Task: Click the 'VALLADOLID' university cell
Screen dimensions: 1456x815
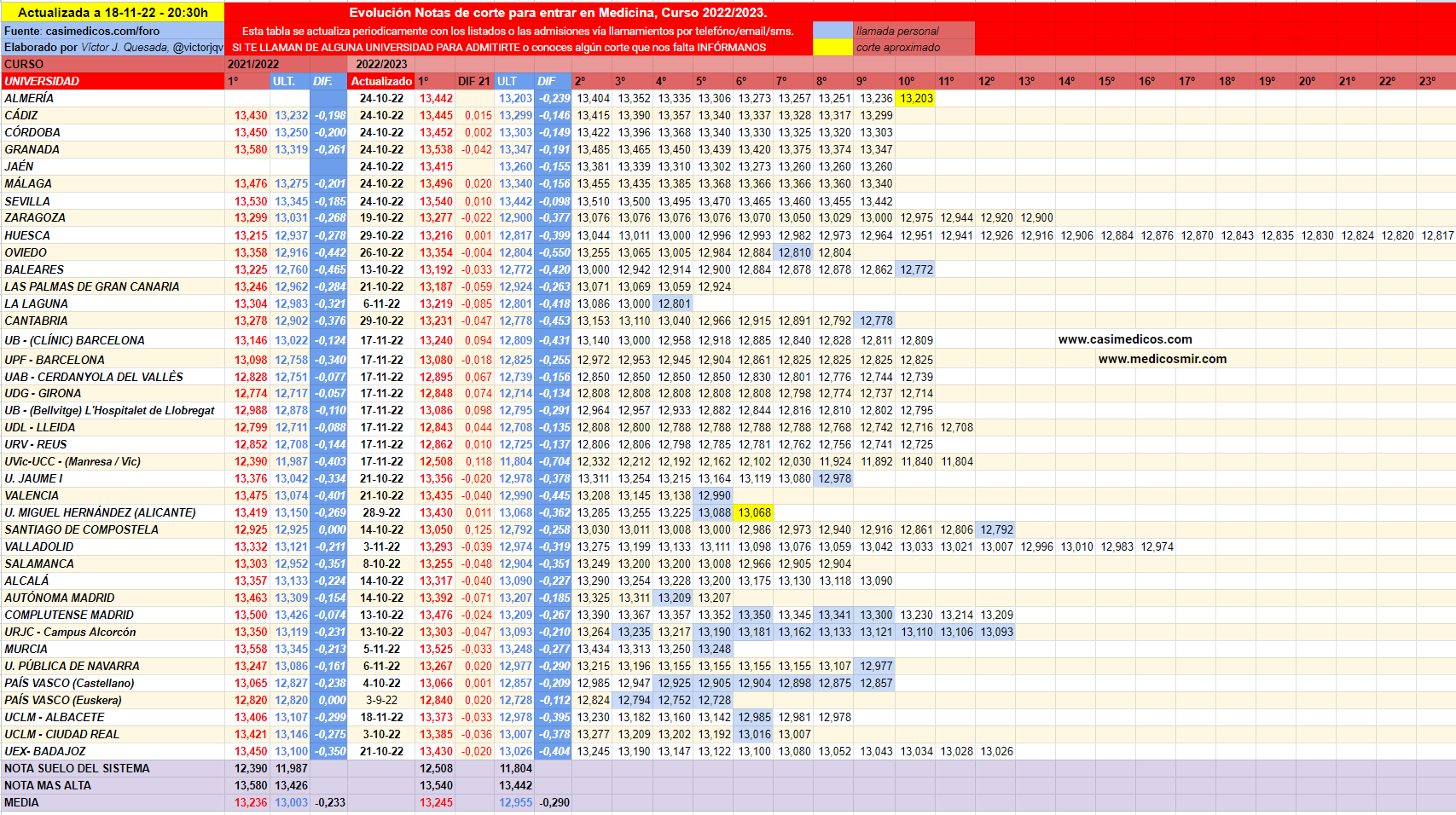Action: (x=113, y=546)
